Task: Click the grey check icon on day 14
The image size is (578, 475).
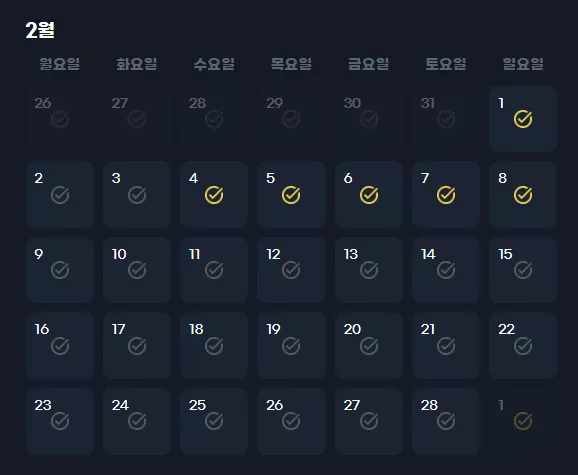Action: pyautogui.click(x=446, y=270)
